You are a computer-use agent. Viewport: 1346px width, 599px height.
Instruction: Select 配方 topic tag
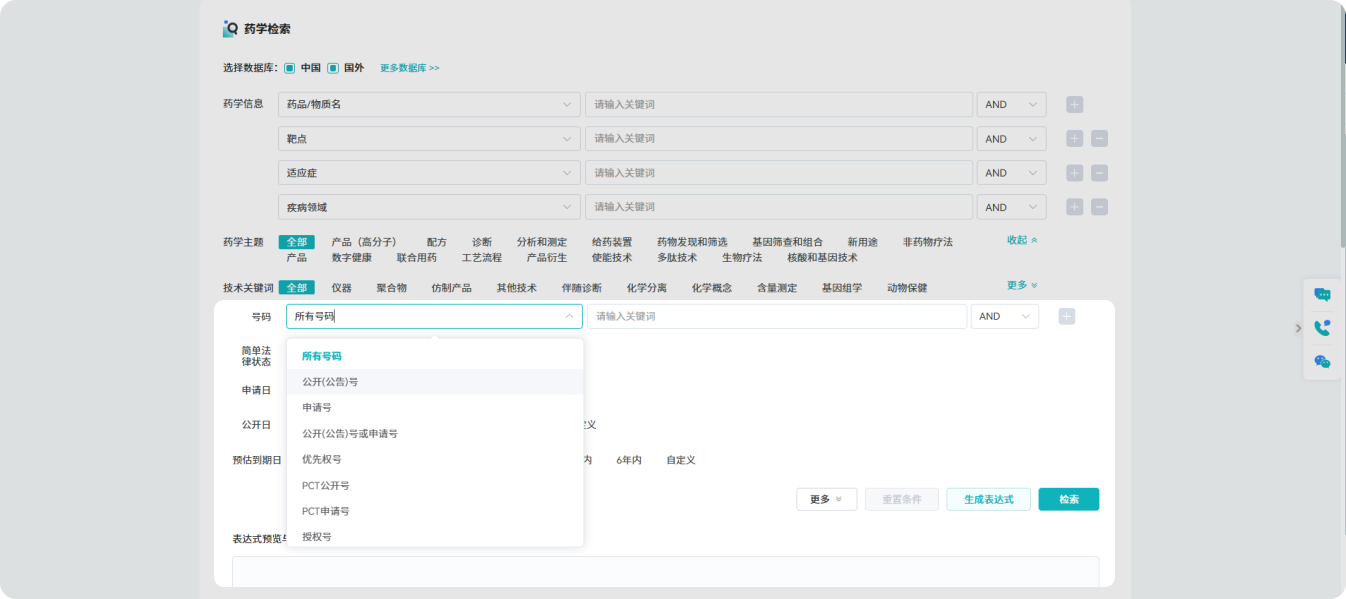tap(437, 242)
